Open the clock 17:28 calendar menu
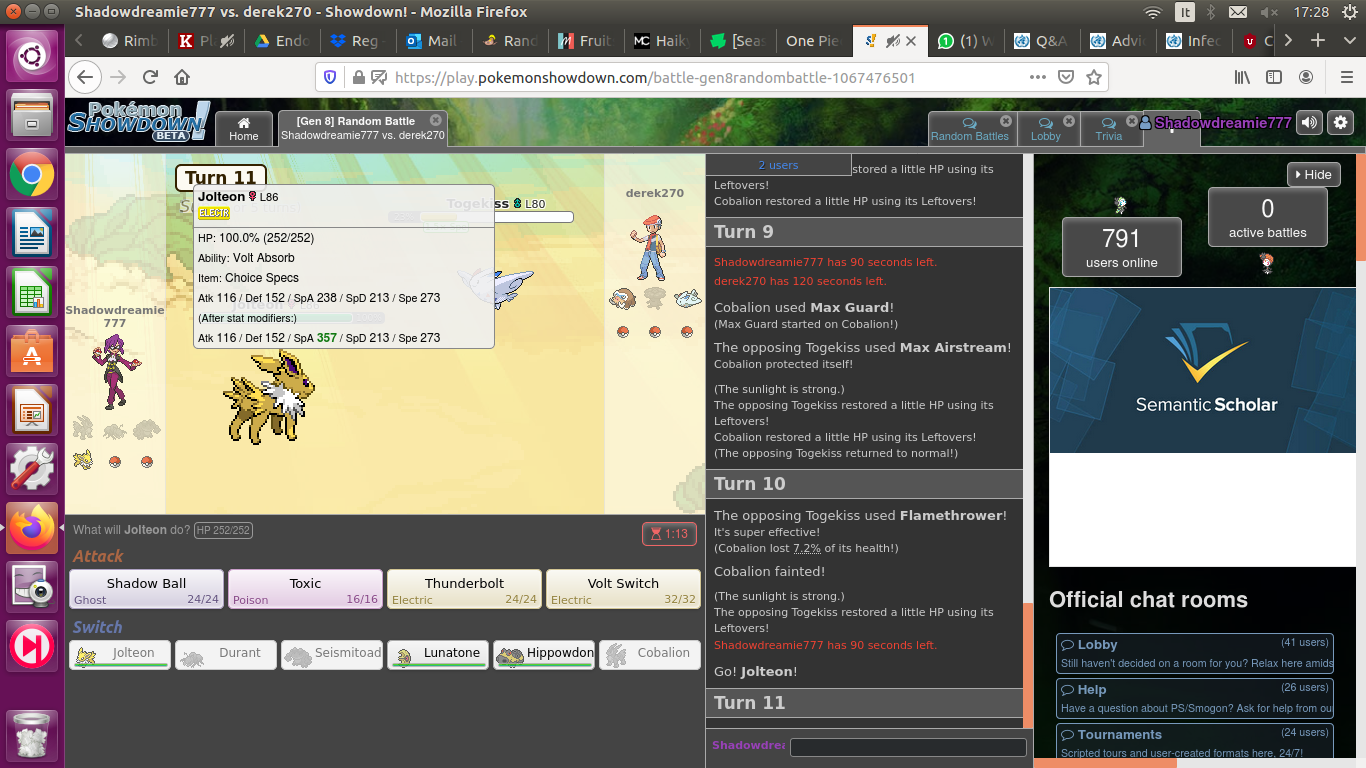 point(1310,12)
